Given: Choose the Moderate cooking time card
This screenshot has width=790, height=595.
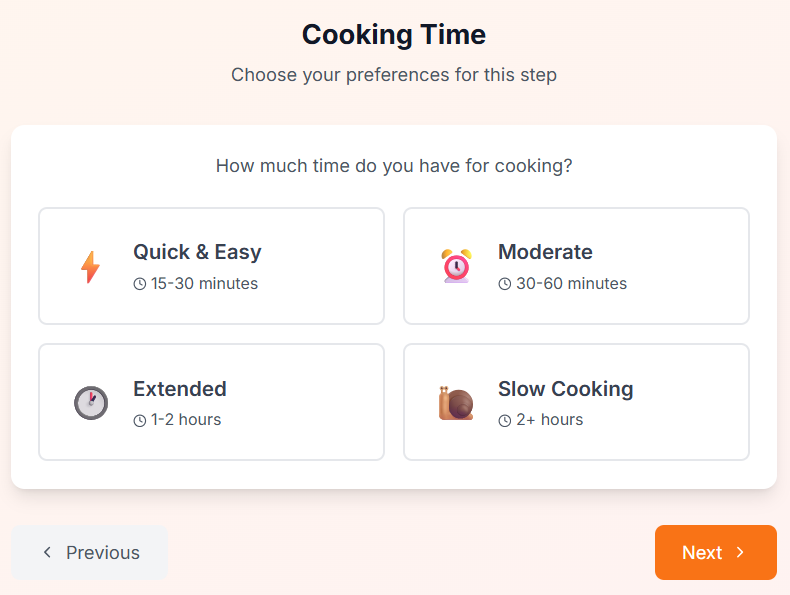Looking at the screenshot, I should click(576, 266).
